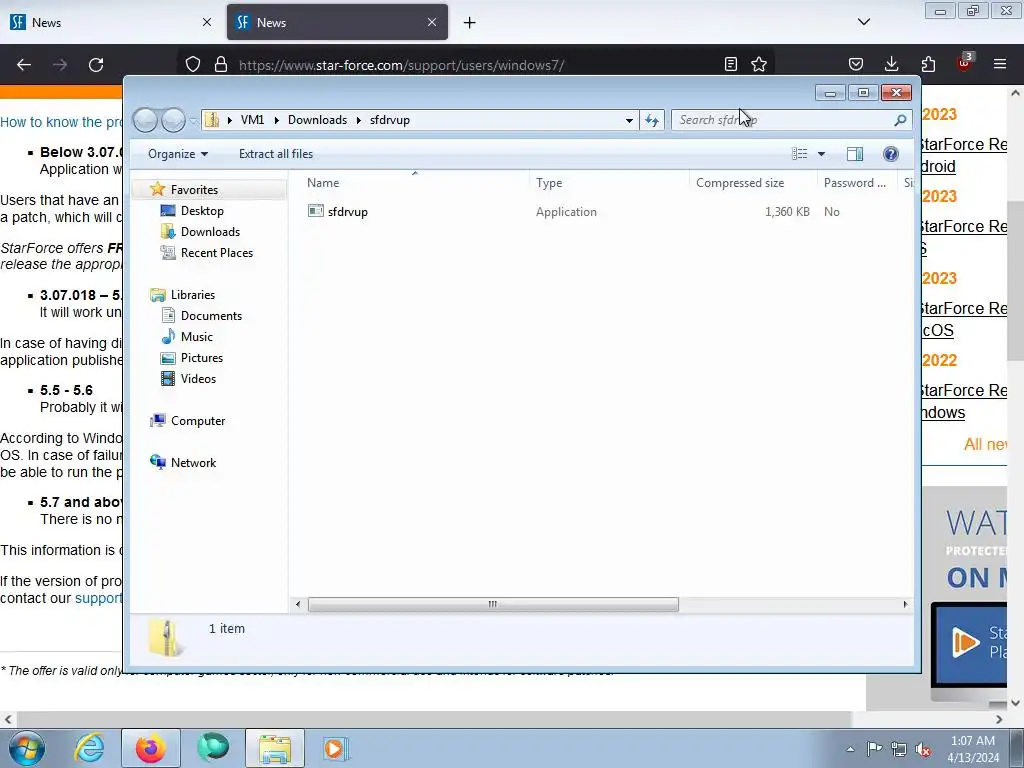Click the Firefox Back arrow
The image size is (1024, 768).
pyautogui.click(x=24, y=65)
